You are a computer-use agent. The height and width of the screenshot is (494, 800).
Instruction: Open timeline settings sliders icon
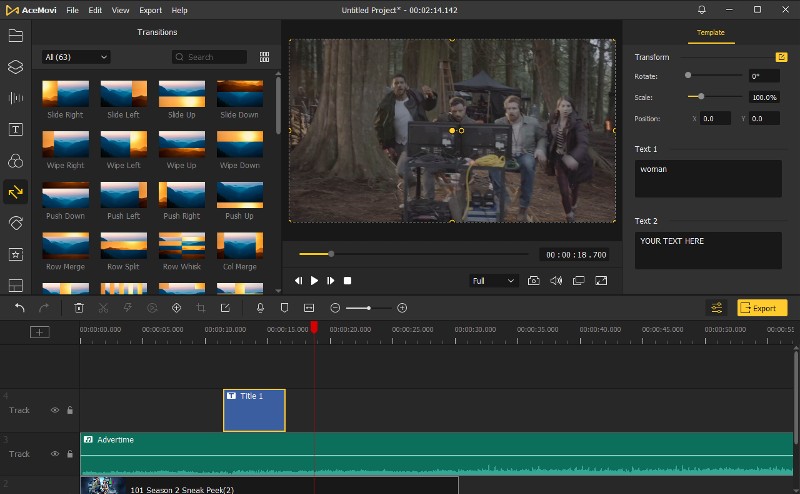point(716,308)
